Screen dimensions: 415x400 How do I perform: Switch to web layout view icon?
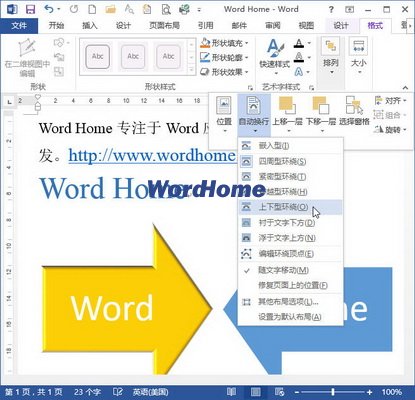pyautogui.click(x=279, y=392)
